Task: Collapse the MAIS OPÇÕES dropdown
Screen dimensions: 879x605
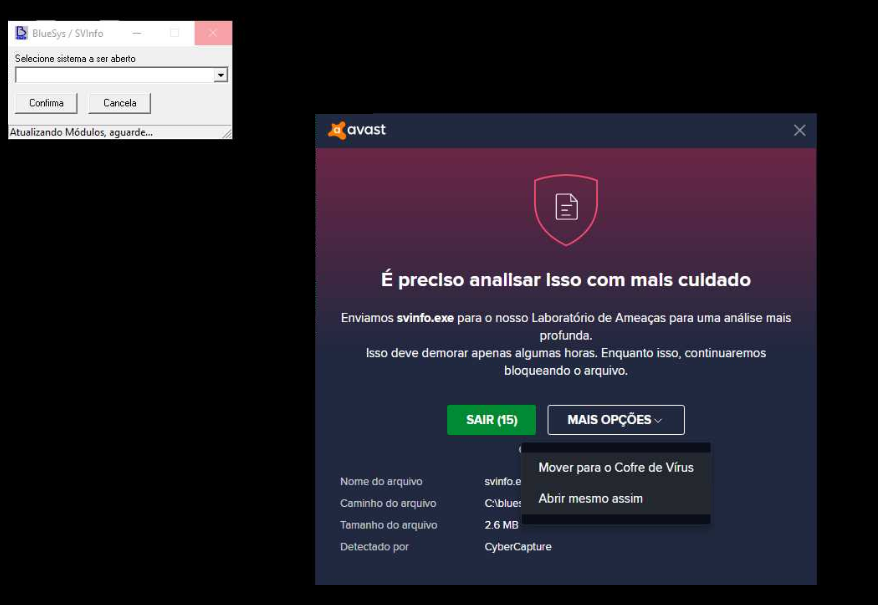Action: click(x=616, y=420)
